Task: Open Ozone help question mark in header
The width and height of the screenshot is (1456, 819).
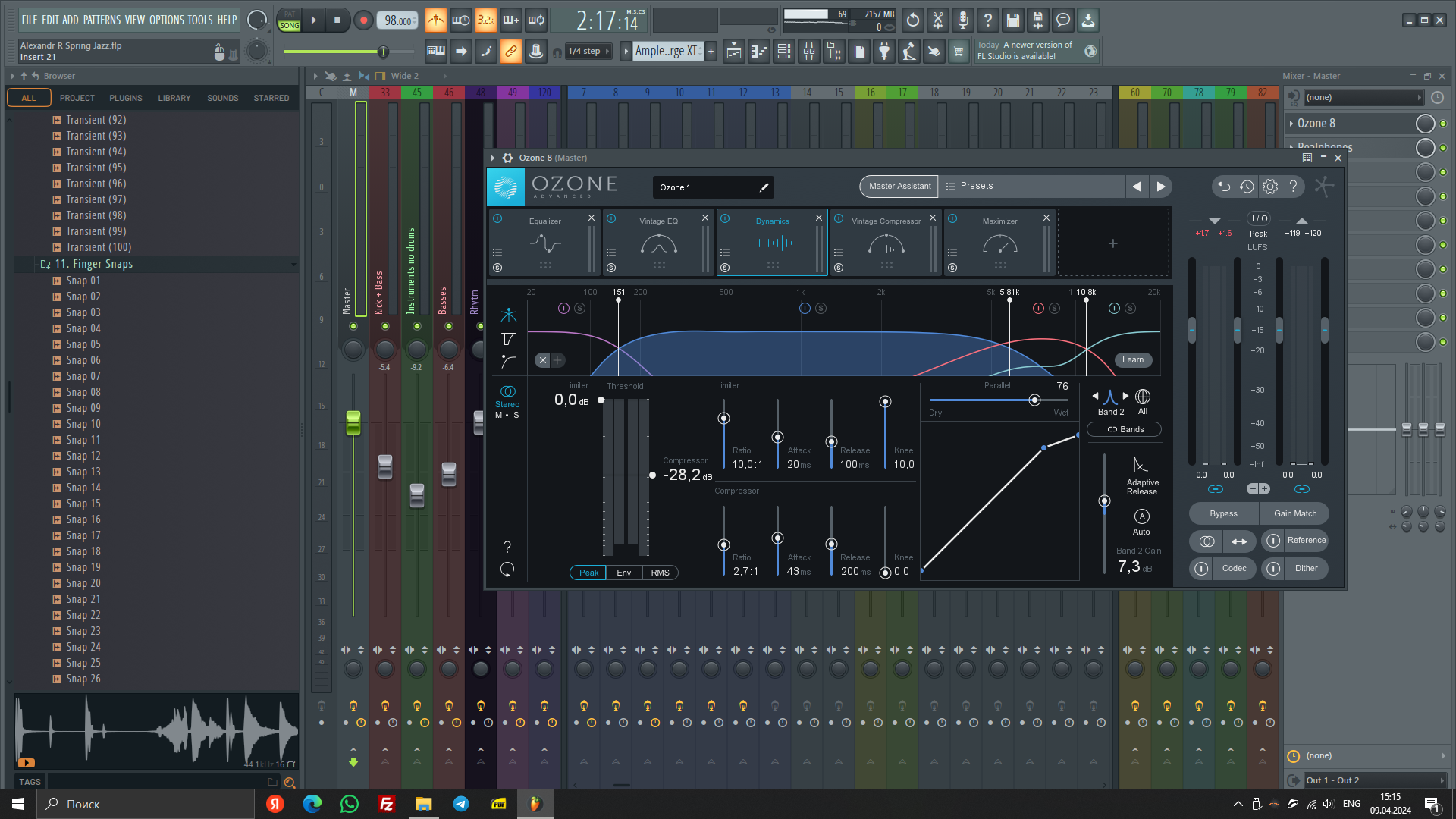Action: [x=1293, y=187]
